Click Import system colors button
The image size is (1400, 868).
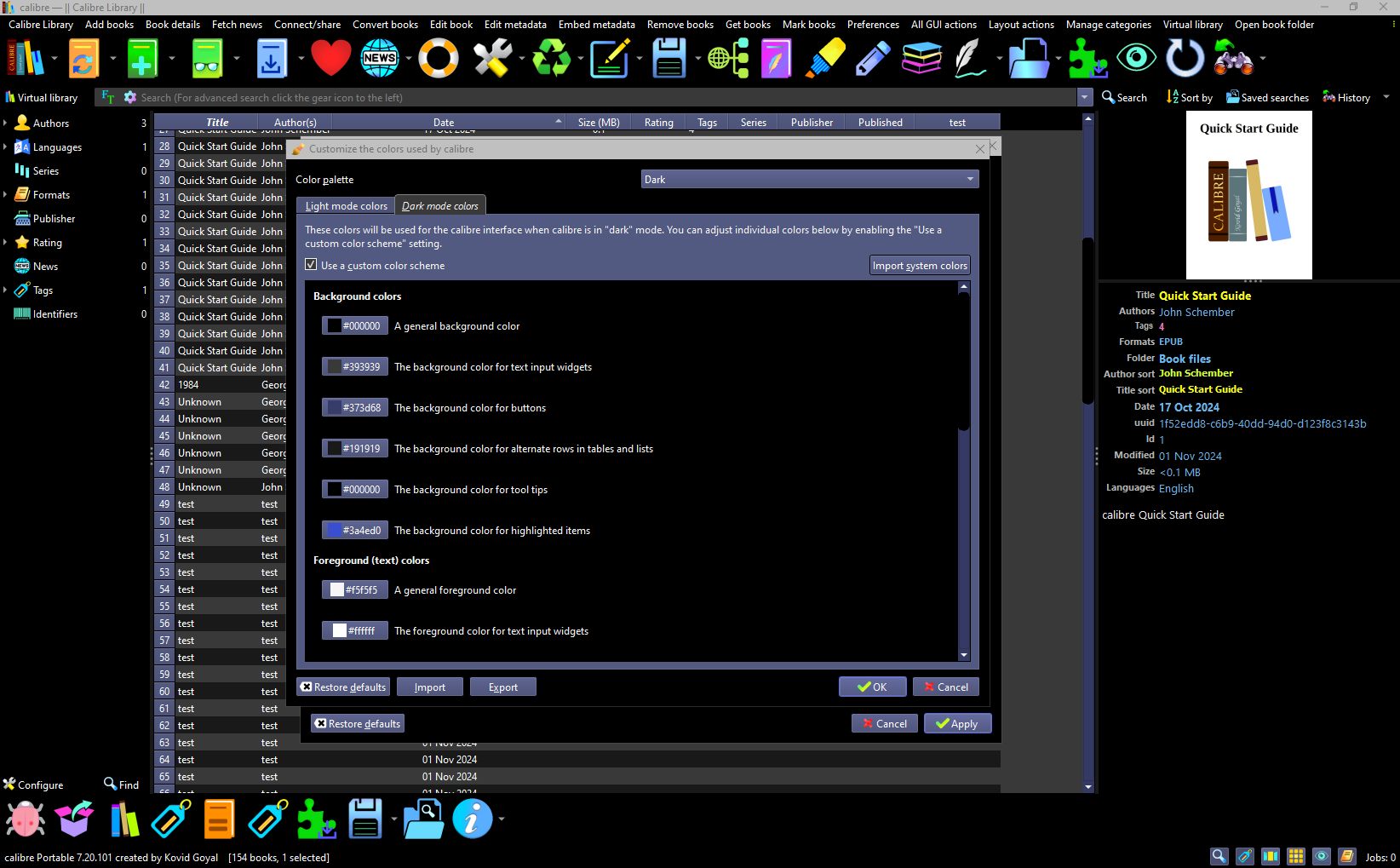pyautogui.click(x=920, y=265)
